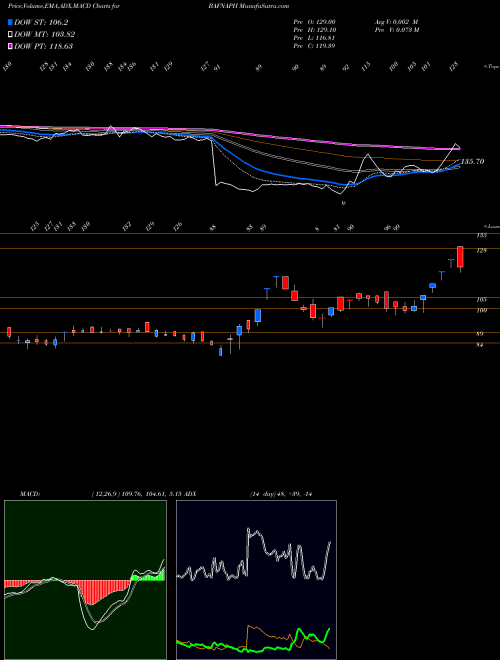
Task: Click the 128 price level label
Action: coord(481,251)
